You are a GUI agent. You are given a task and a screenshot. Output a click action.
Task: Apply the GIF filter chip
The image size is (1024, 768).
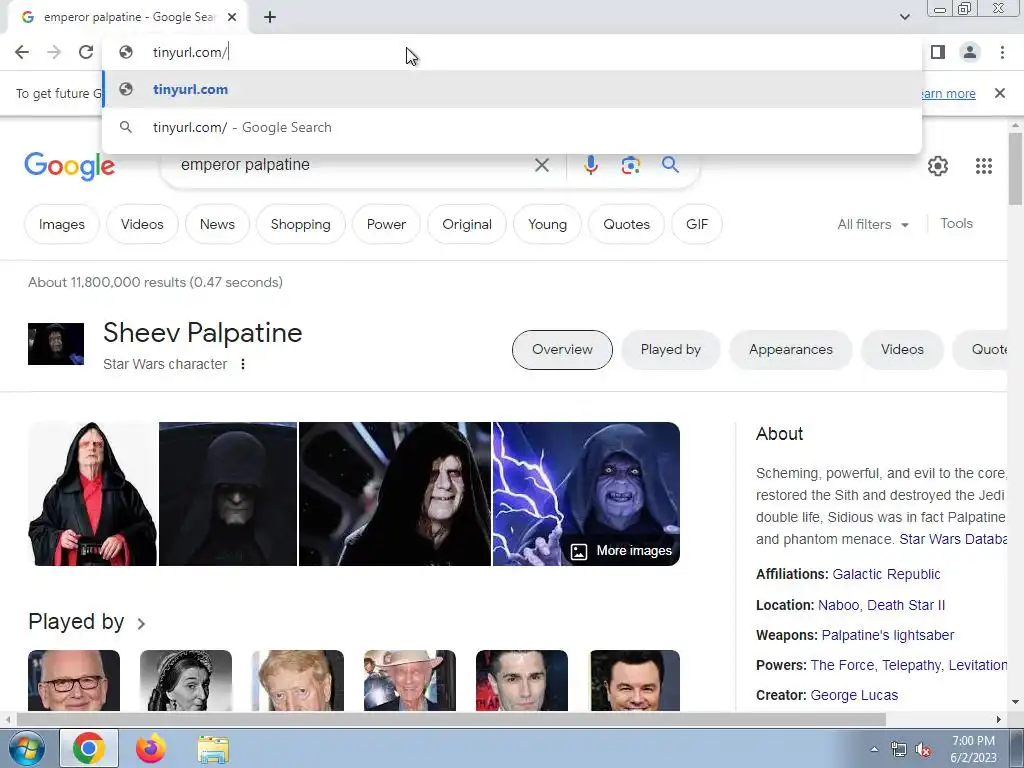697,224
